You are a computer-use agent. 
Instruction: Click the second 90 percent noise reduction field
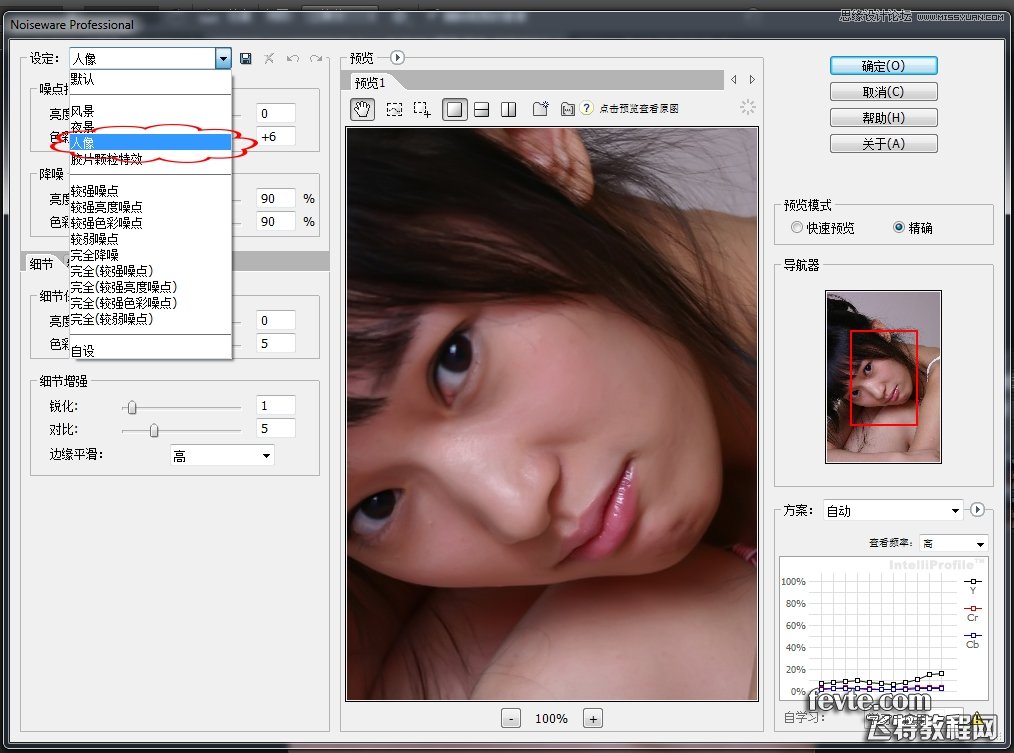coord(275,221)
